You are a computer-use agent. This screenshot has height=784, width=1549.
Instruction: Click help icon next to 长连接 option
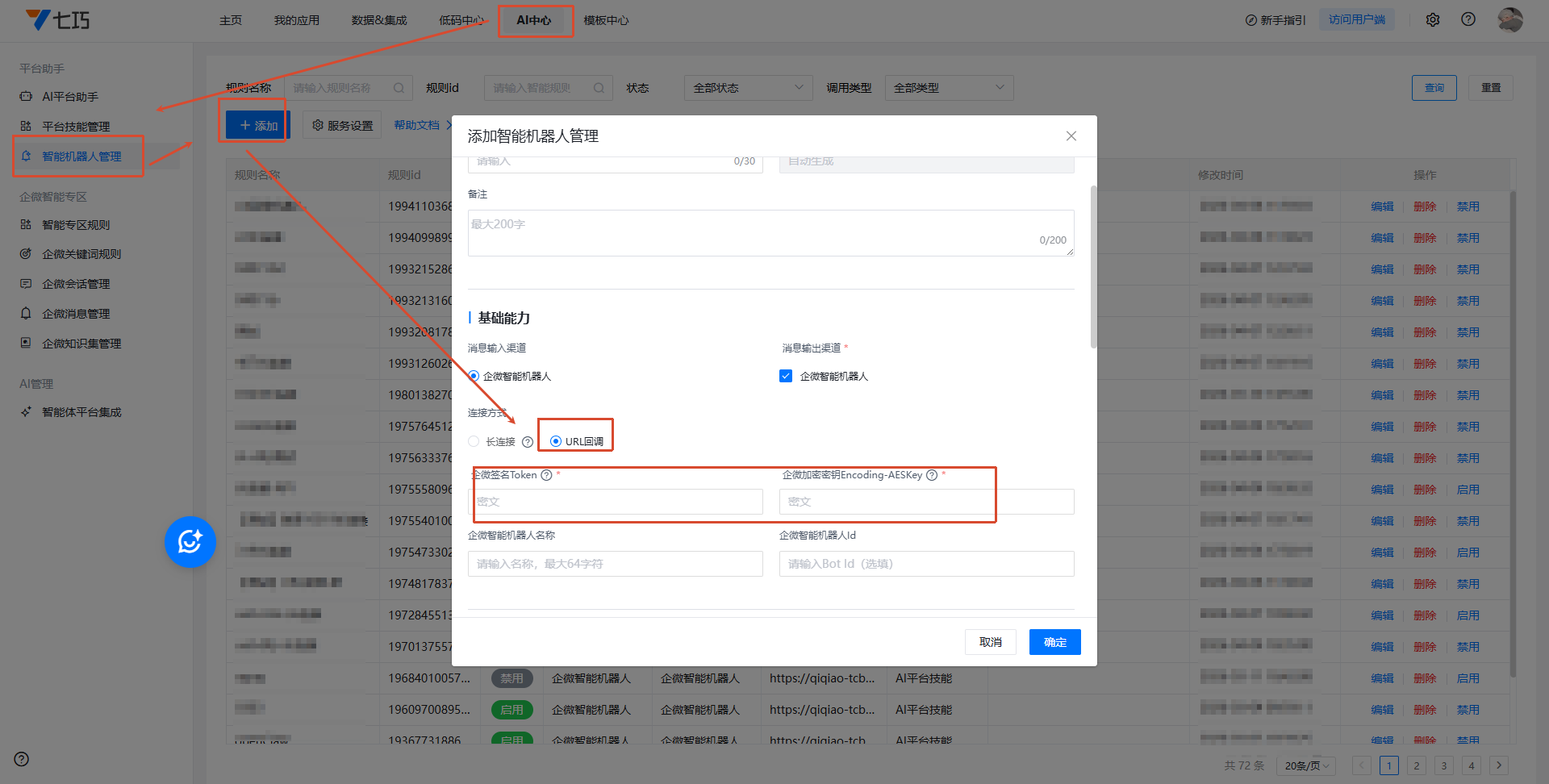[528, 442]
